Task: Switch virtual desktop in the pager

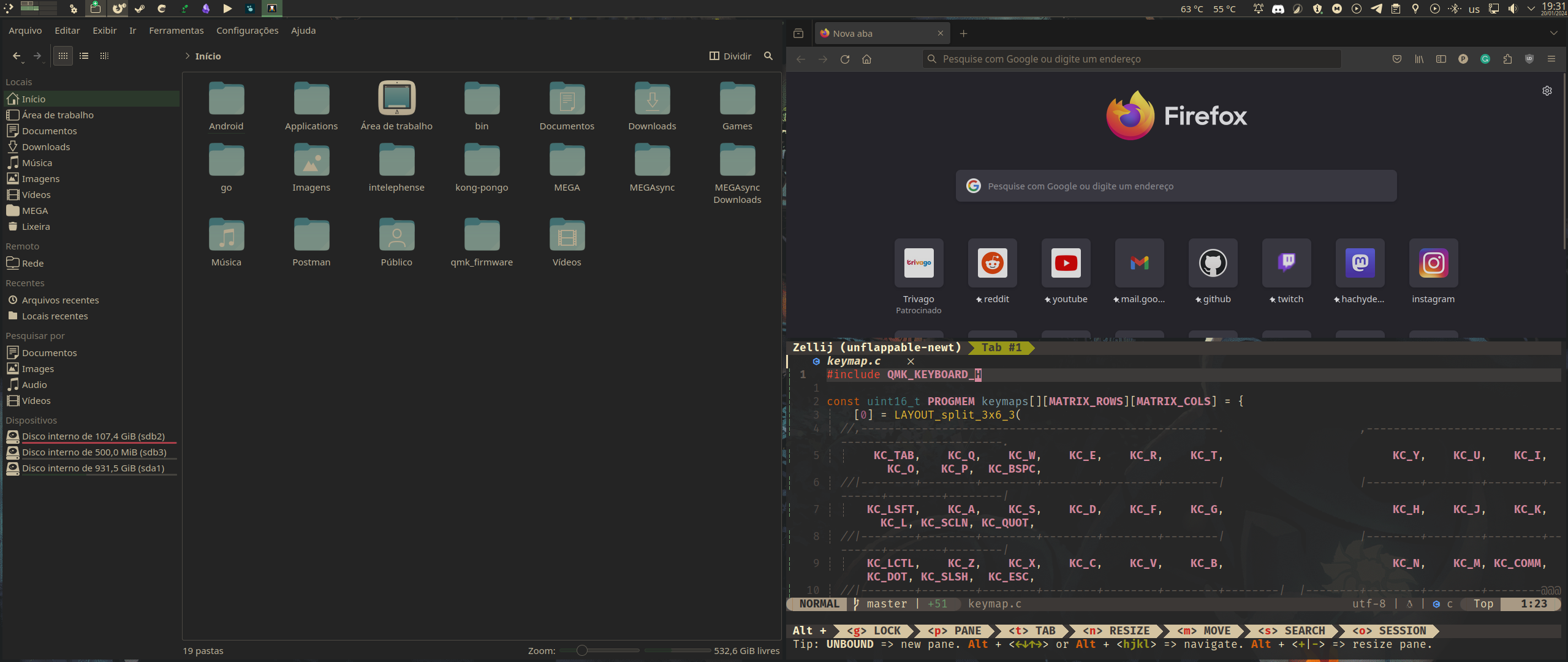Action: pos(39,8)
